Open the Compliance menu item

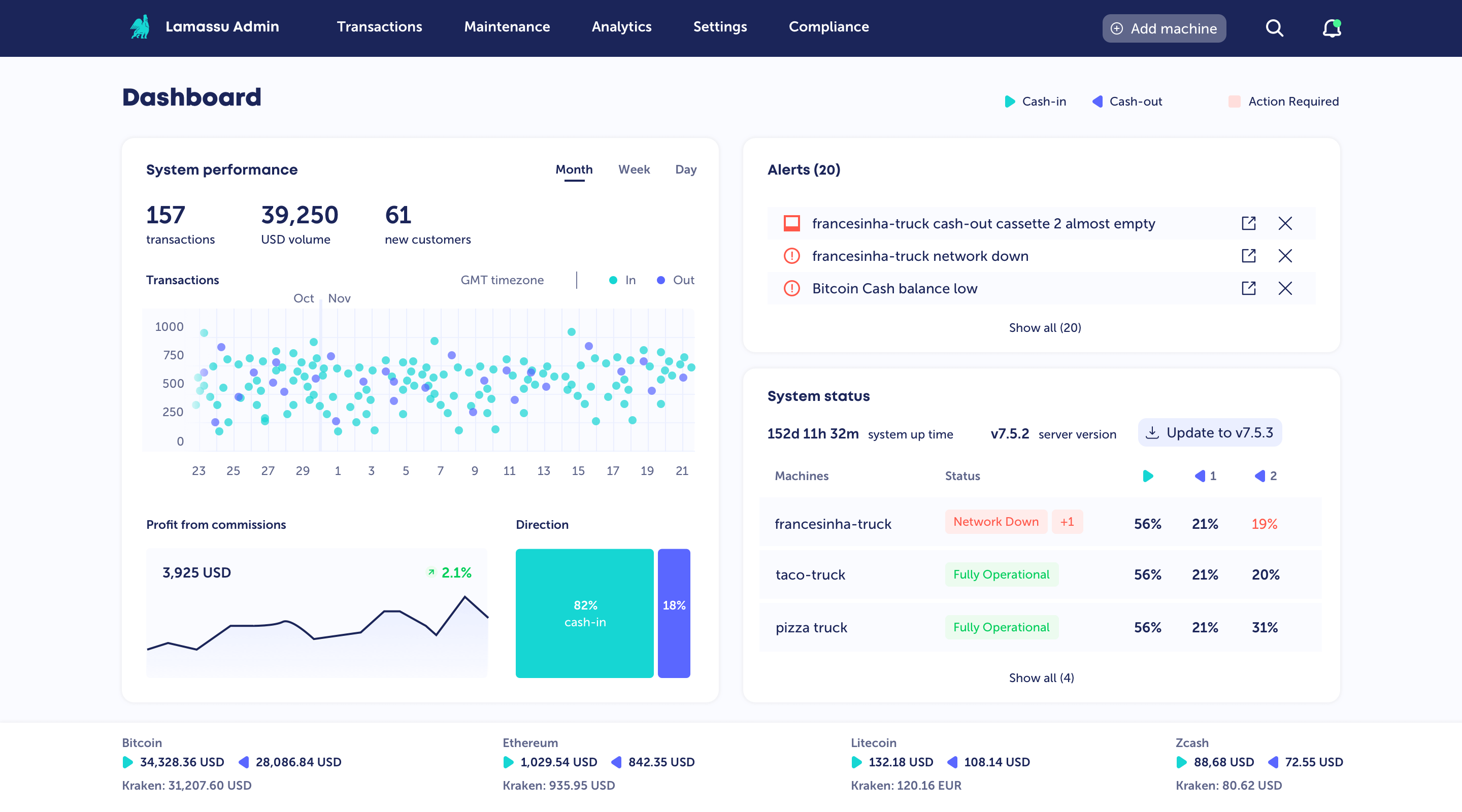pos(828,27)
